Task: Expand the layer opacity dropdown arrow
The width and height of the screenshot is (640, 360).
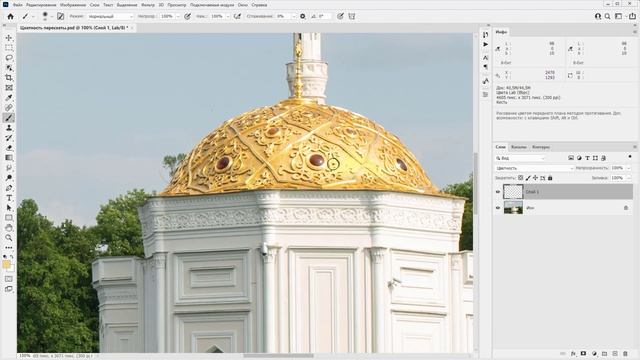Action: click(629, 168)
